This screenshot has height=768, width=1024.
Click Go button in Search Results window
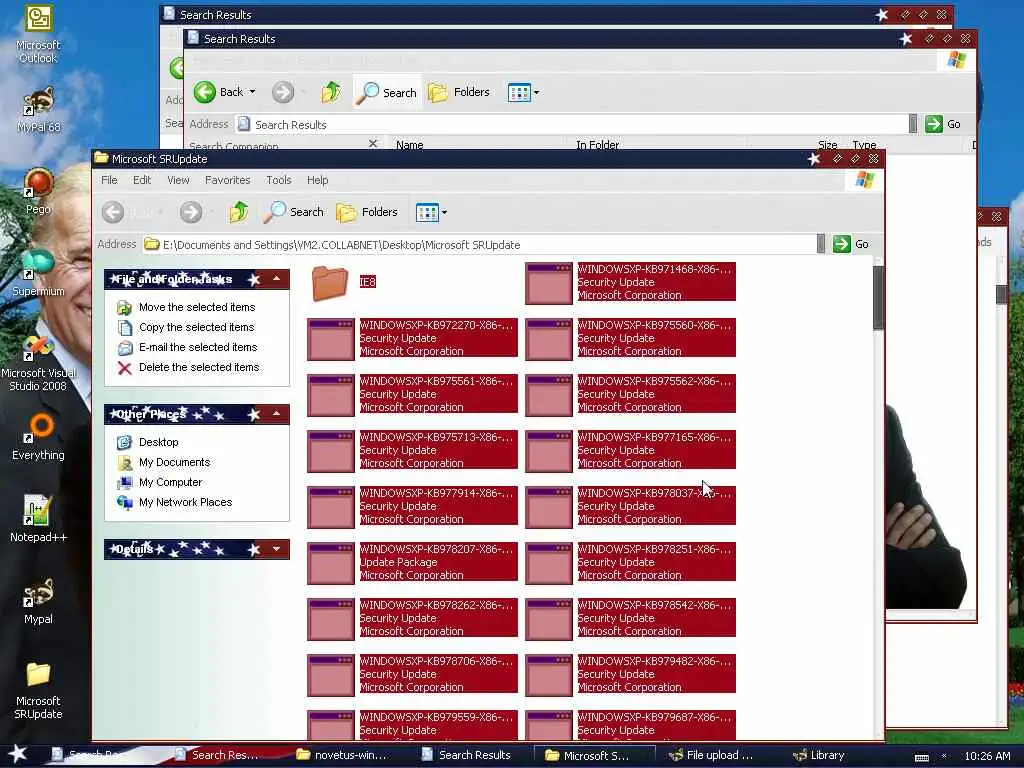coord(943,124)
